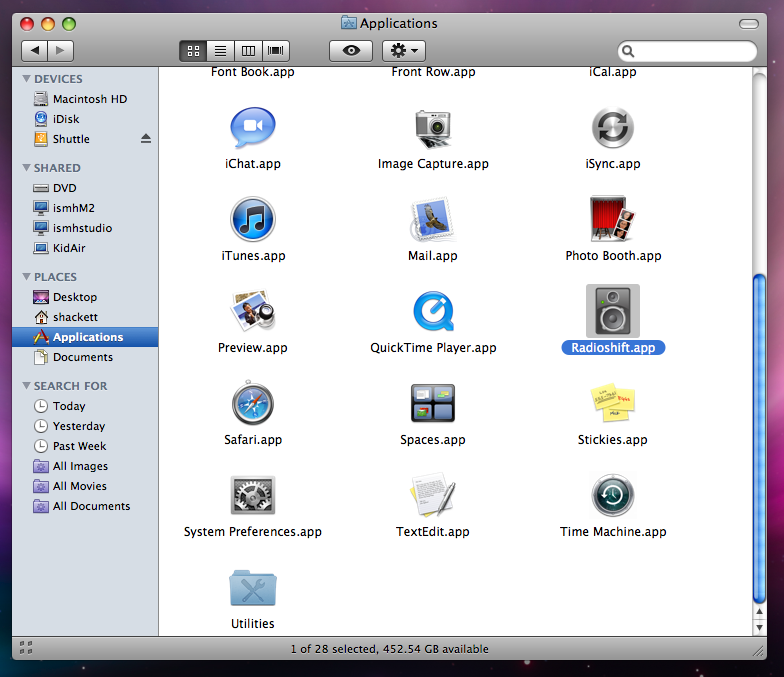The height and width of the screenshot is (677, 784).
Task: Connect to ismhM2 shared computer
Action: [85, 208]
